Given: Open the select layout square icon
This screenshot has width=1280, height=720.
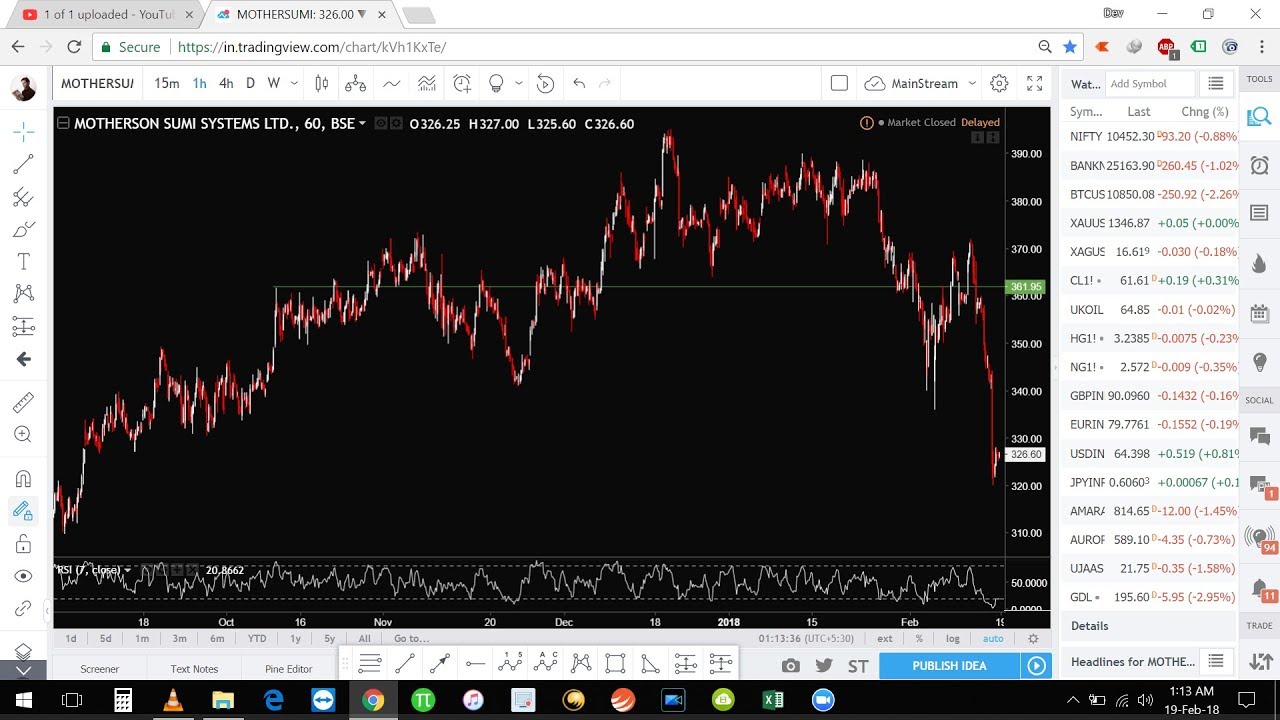Looking at the screenshot, I should (839, 84).
